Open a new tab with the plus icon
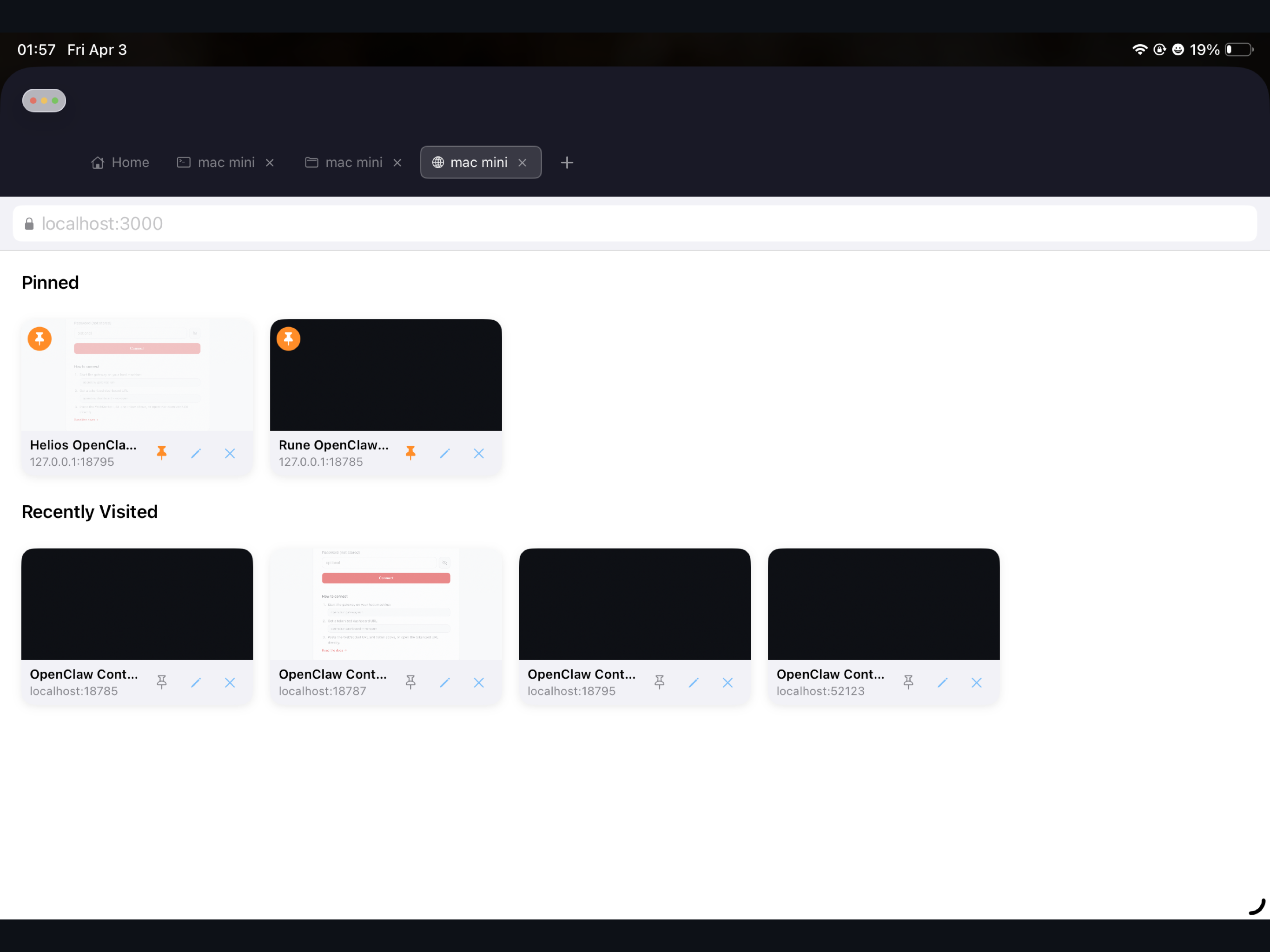This screenshot has height=952, width=1270. point(567,163)
